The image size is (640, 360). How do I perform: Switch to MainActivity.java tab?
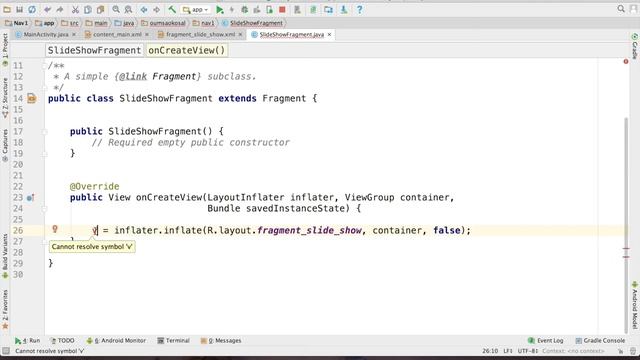coord(46,35)
